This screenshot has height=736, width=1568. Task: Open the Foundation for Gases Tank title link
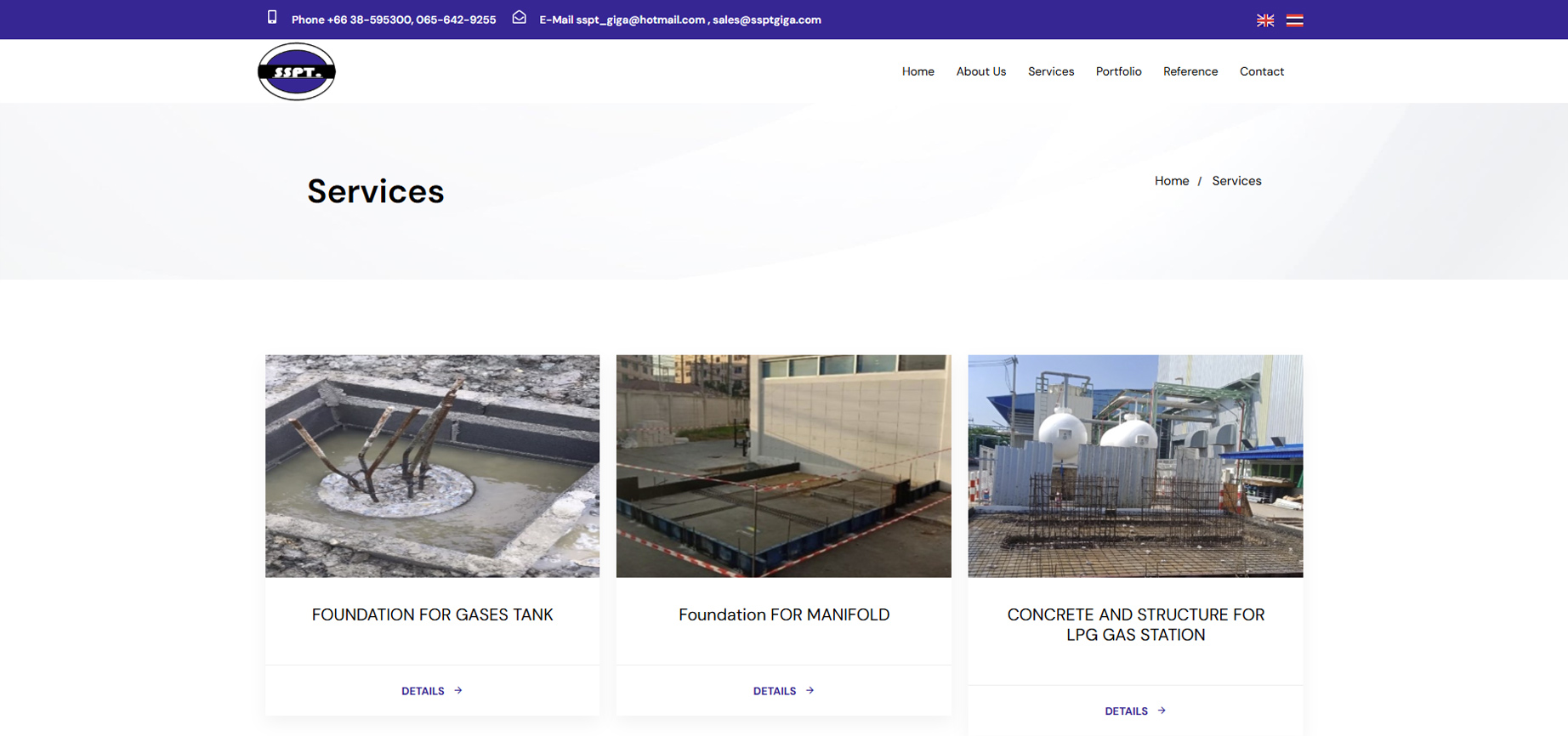(432, 614)
